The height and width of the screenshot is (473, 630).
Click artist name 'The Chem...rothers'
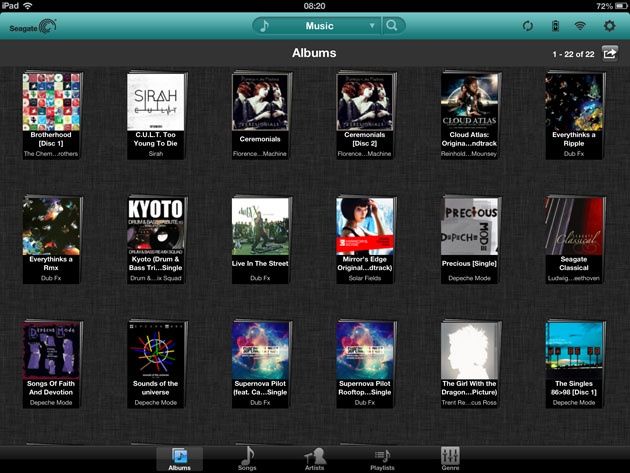[51, 154]
